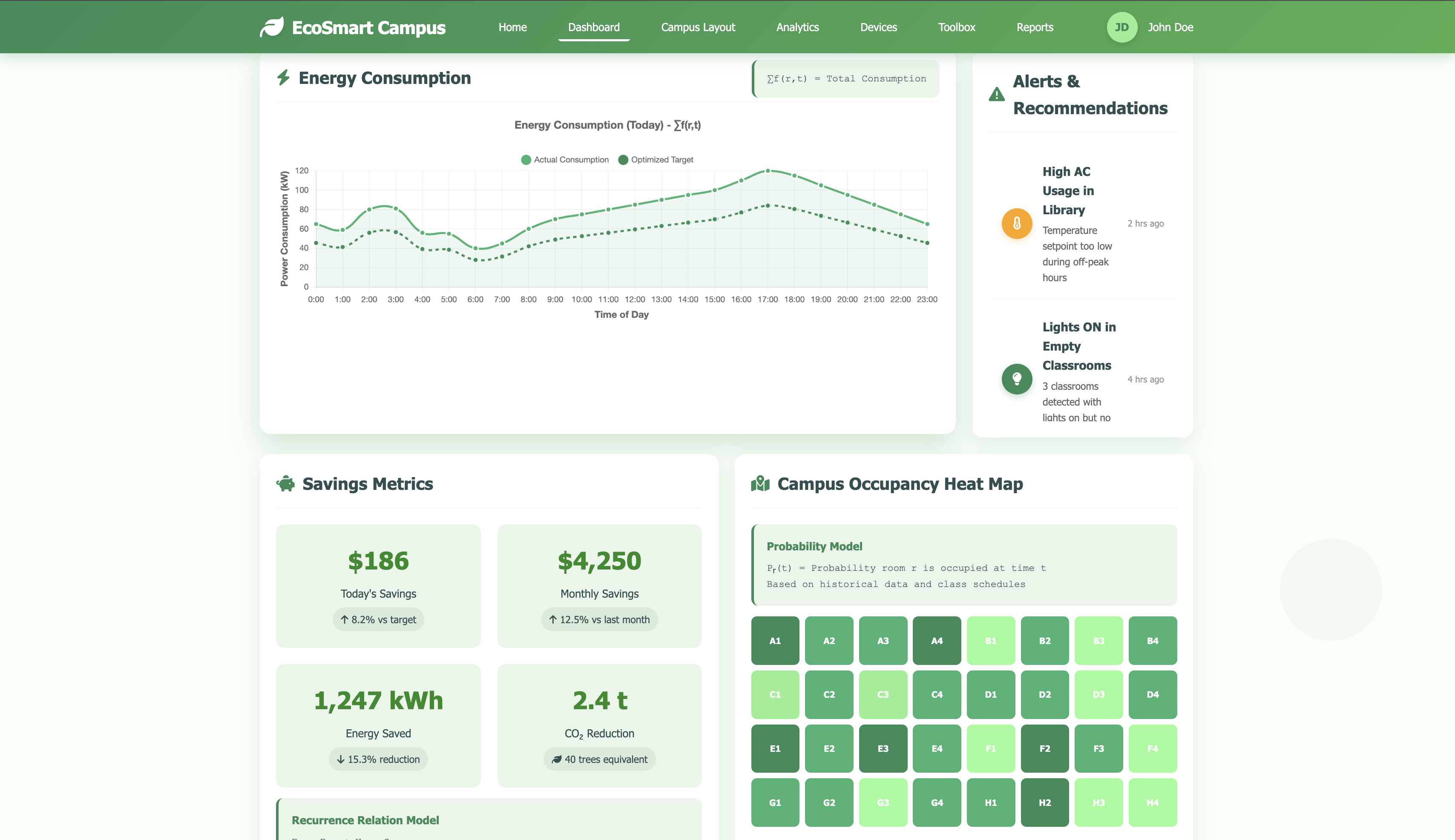Click the JD user avatar circle

tap(1121, 27)
